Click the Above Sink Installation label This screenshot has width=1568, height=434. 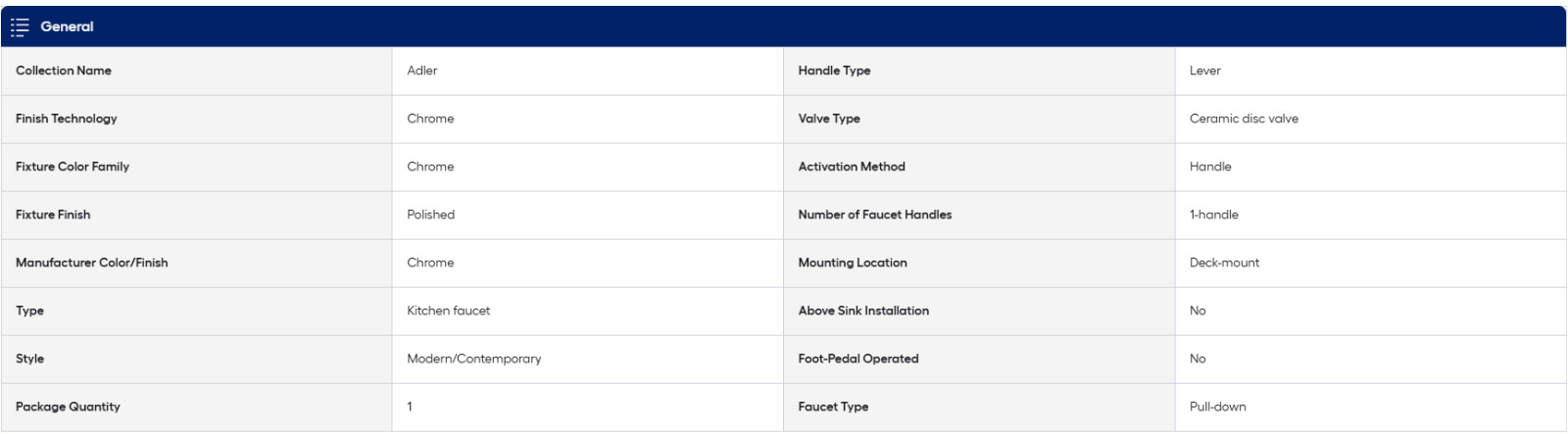click(863, 311)
